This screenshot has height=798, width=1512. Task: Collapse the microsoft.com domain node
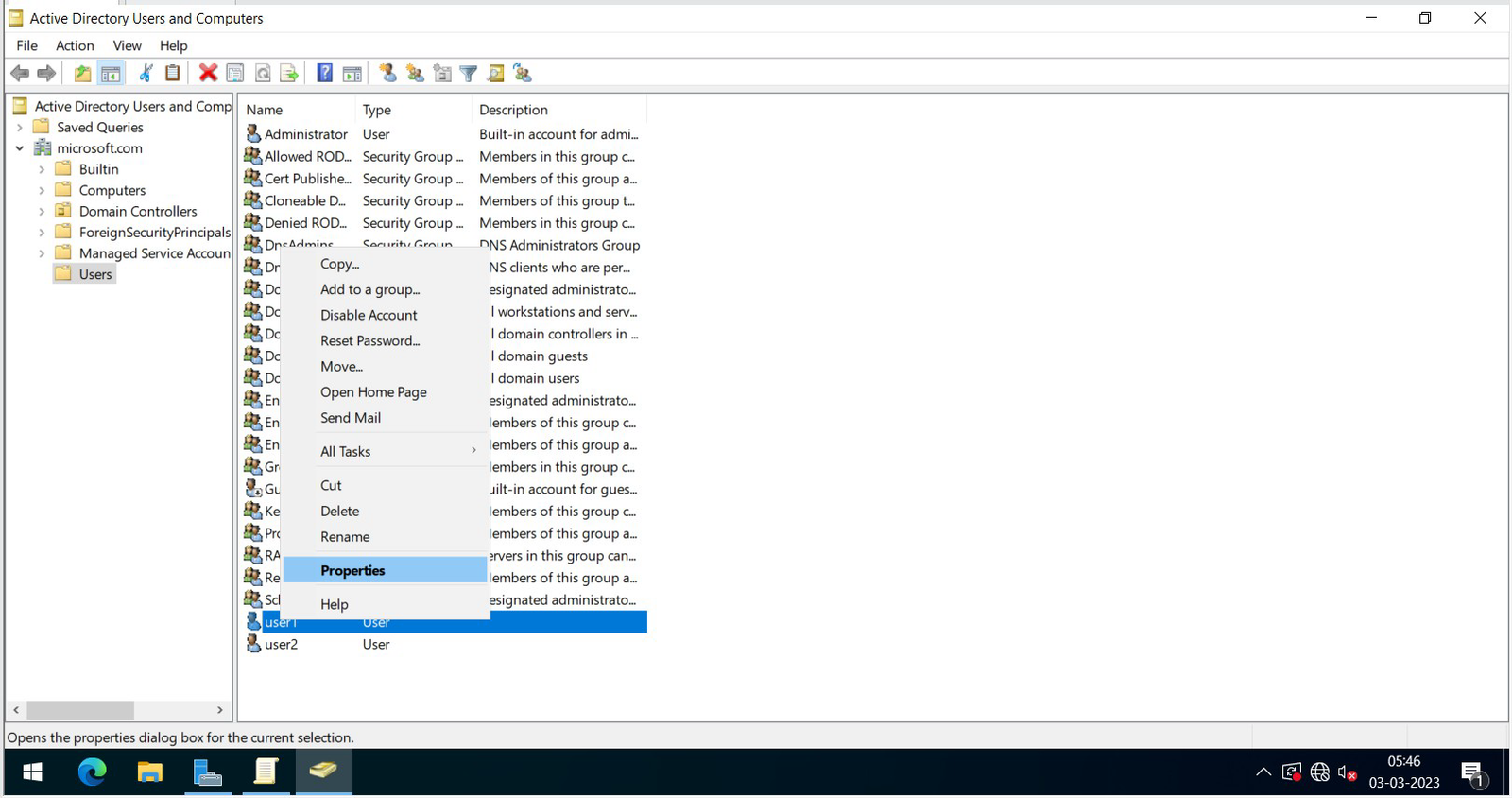coord(20,147)
